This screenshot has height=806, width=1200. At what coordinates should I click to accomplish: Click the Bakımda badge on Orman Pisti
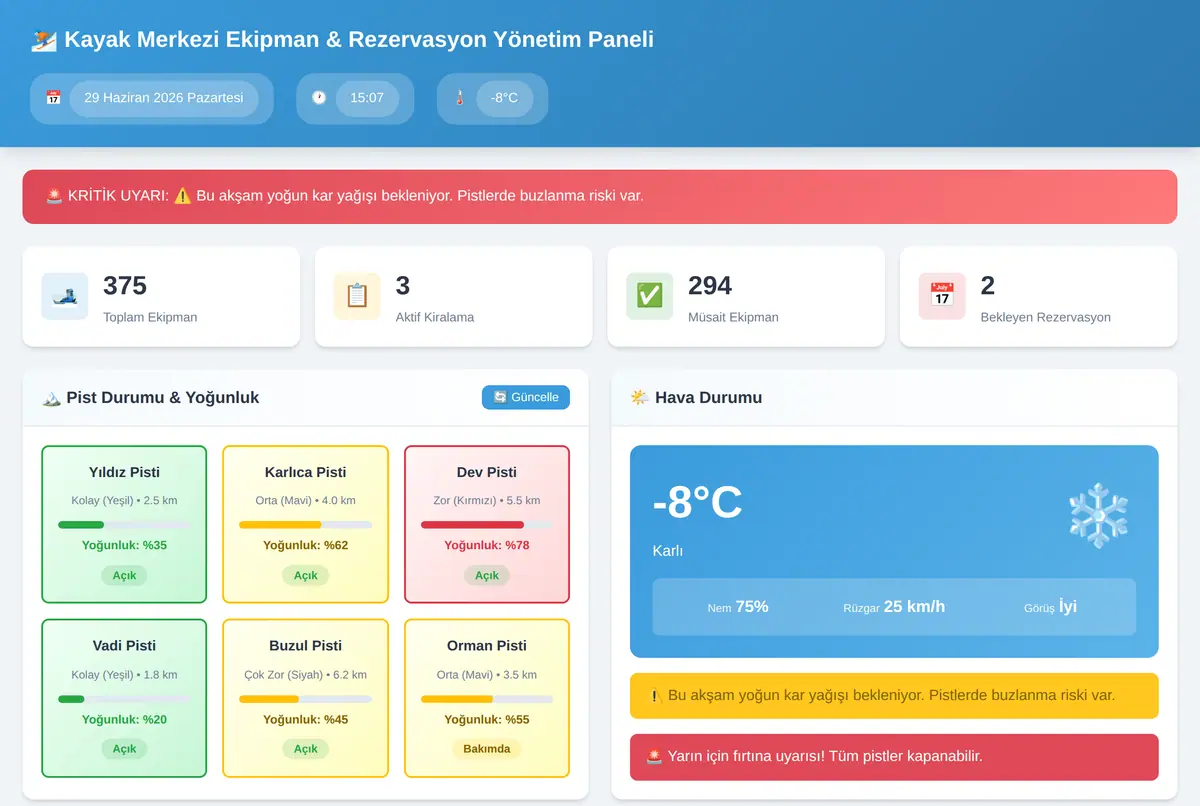tap(487, 749)
